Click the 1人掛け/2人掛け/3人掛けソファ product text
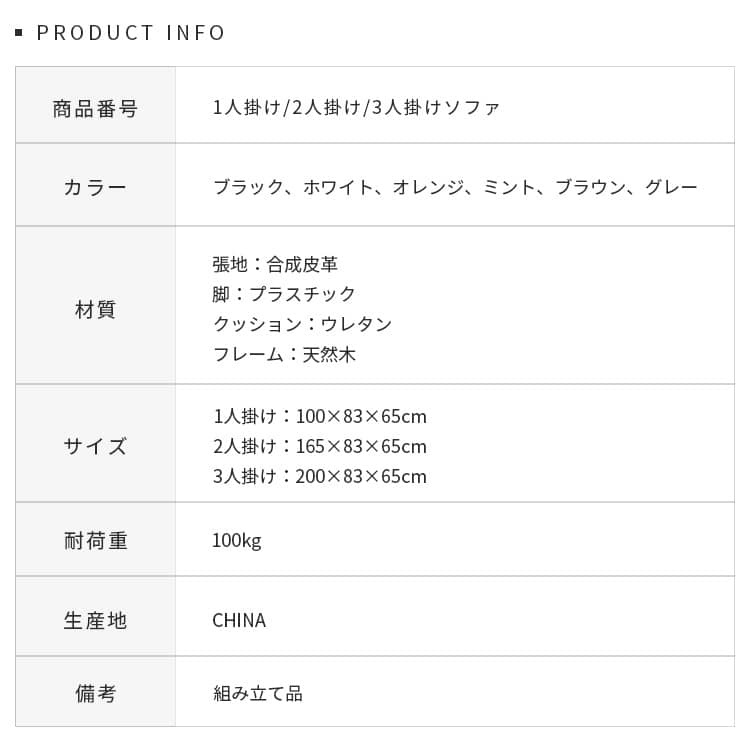This screenshot has width=750, height=750. (x=356, y=108)
